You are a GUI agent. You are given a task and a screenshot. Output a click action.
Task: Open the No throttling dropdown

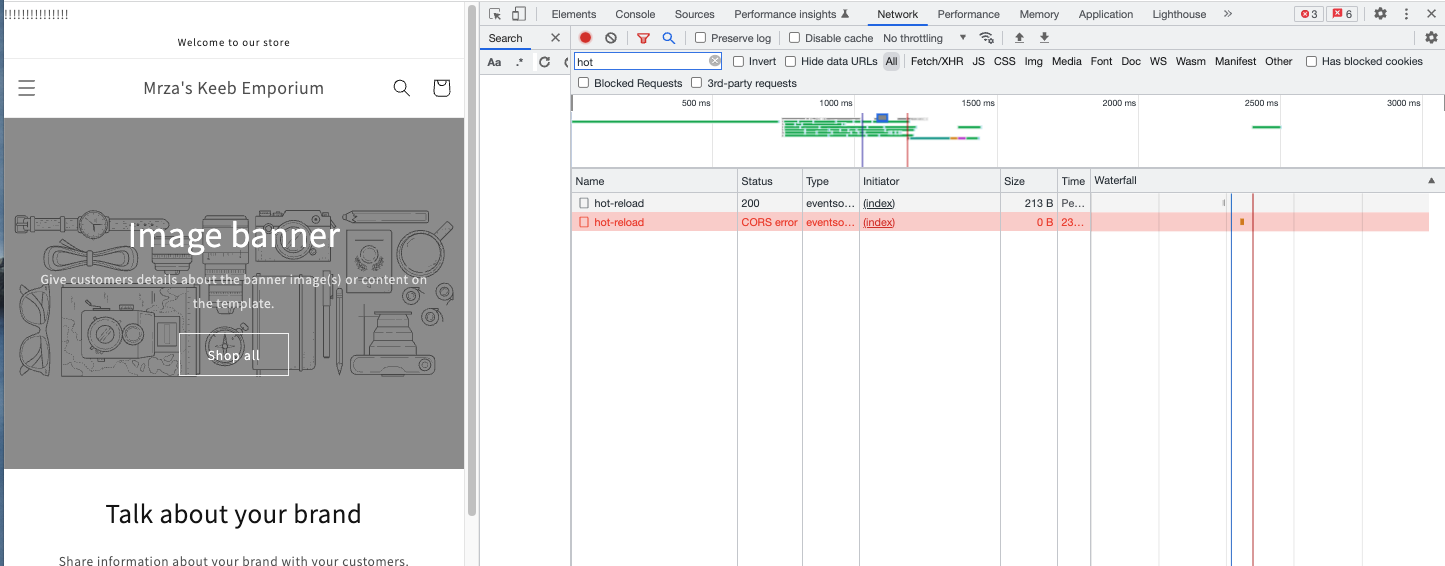point(925,38)
